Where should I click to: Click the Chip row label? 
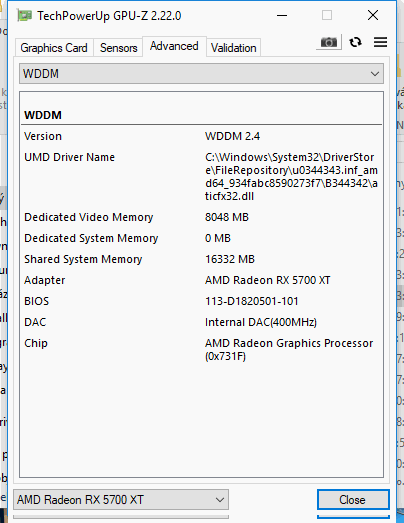36,343
